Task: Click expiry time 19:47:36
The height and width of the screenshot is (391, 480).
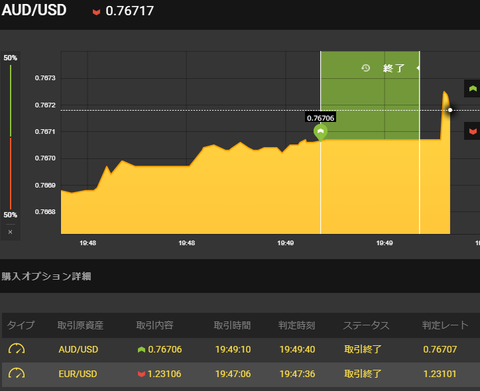Action: tap(297, 374)
